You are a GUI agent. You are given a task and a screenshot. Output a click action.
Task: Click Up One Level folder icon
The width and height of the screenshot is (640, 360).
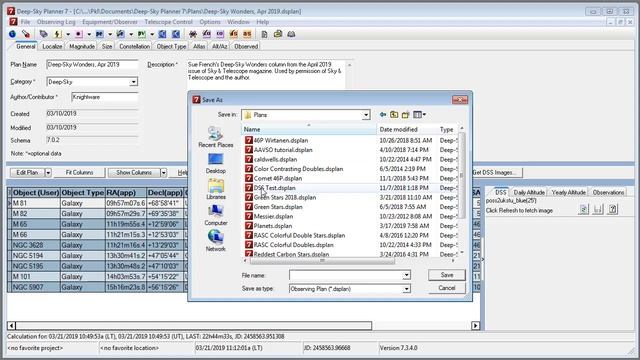394,115
